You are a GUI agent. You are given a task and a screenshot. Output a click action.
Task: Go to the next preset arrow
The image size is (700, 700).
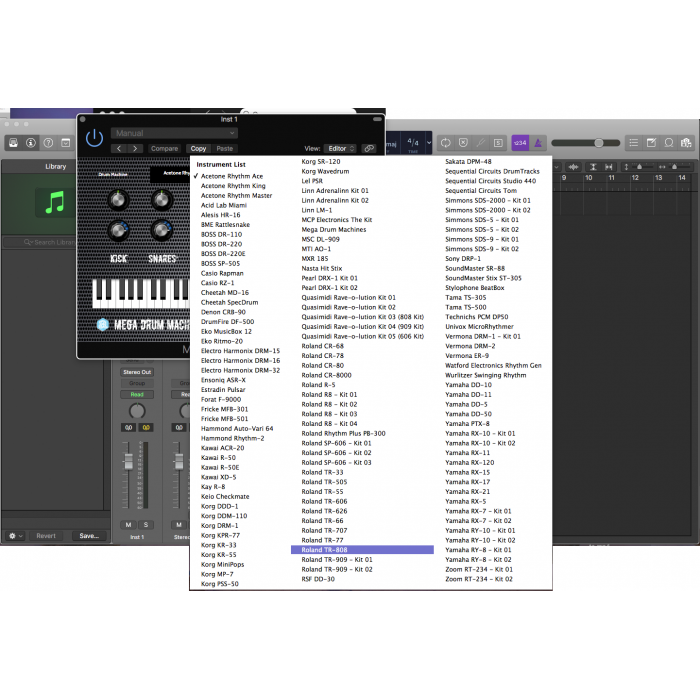click(x=135, y=149)
